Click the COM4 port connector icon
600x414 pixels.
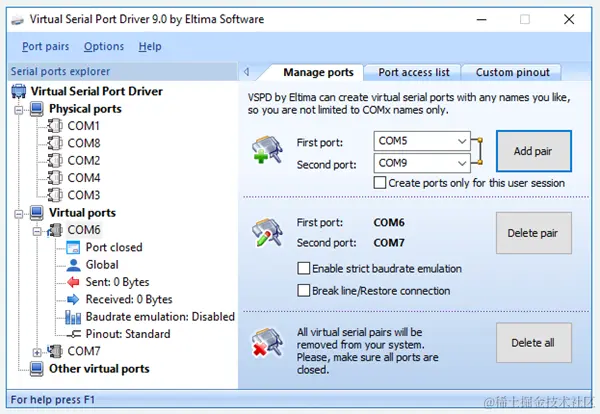click(55, 178)
